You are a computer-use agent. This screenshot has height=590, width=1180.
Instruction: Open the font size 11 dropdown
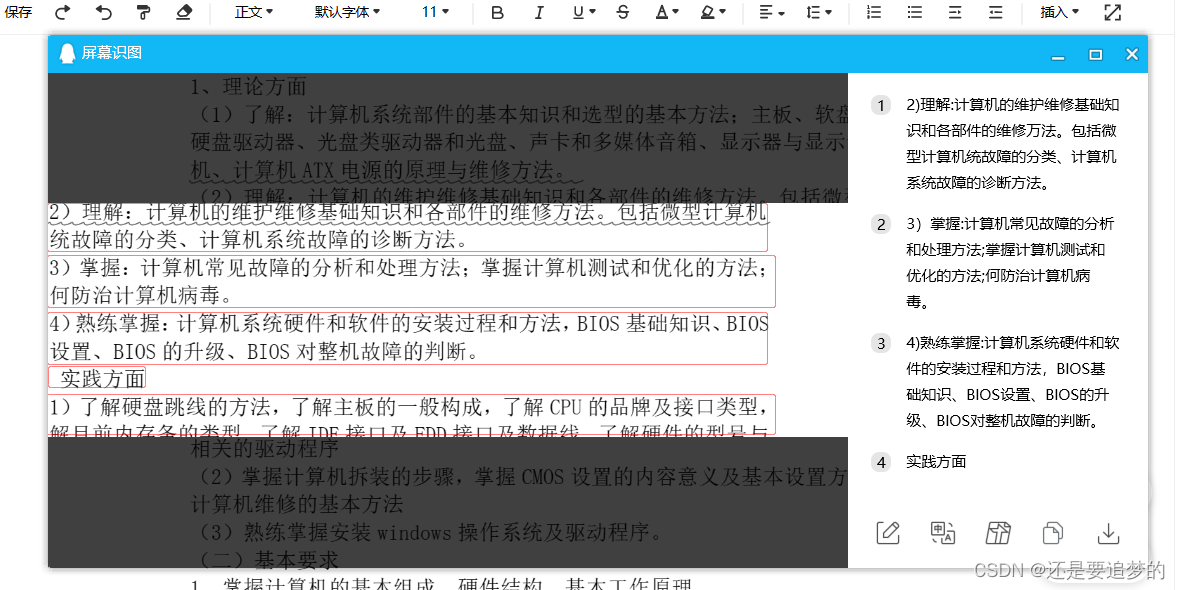point(435,12)
